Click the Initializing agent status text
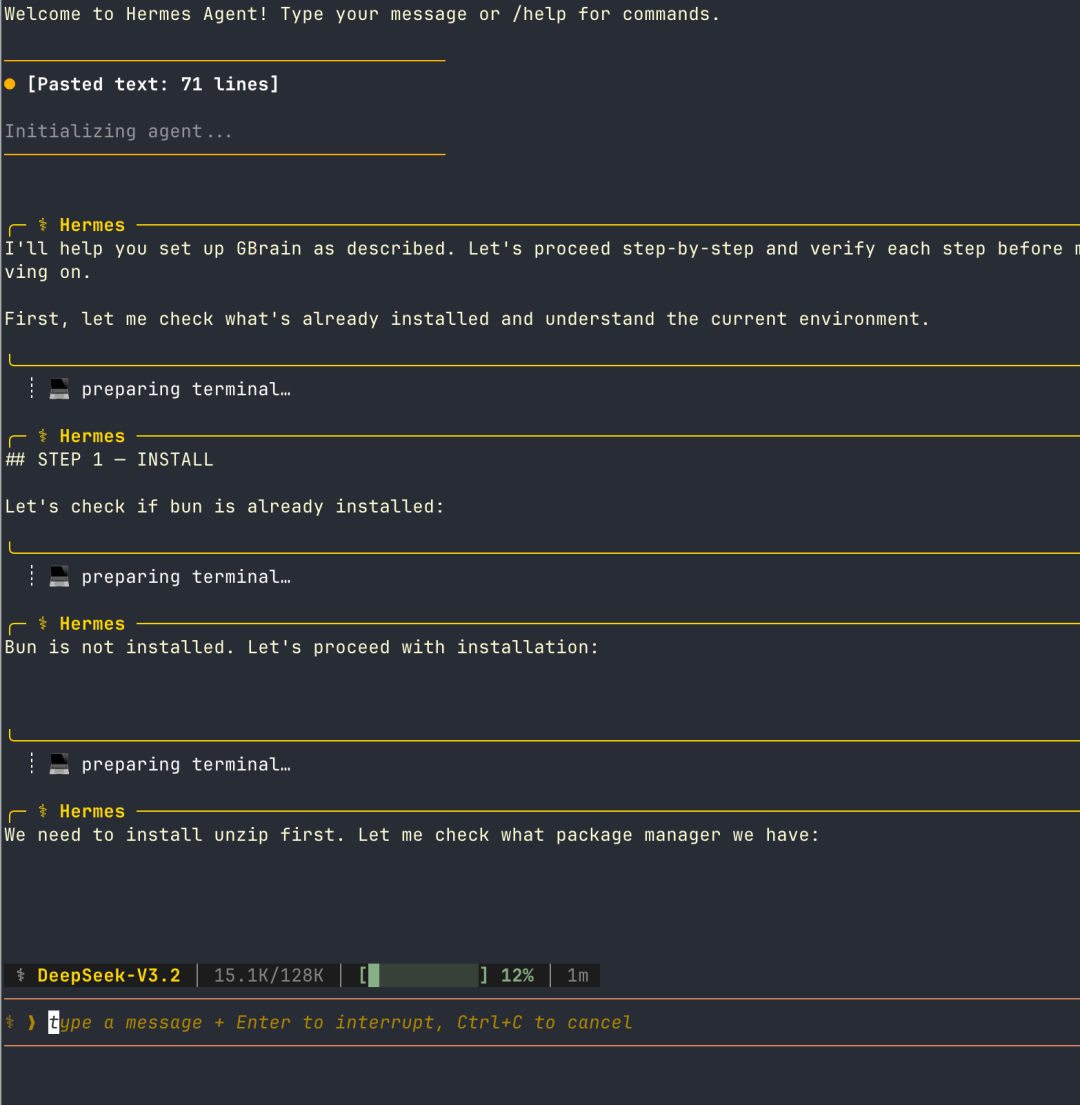Viewport: 1080px width, 1105px height. tap(118, 131)
